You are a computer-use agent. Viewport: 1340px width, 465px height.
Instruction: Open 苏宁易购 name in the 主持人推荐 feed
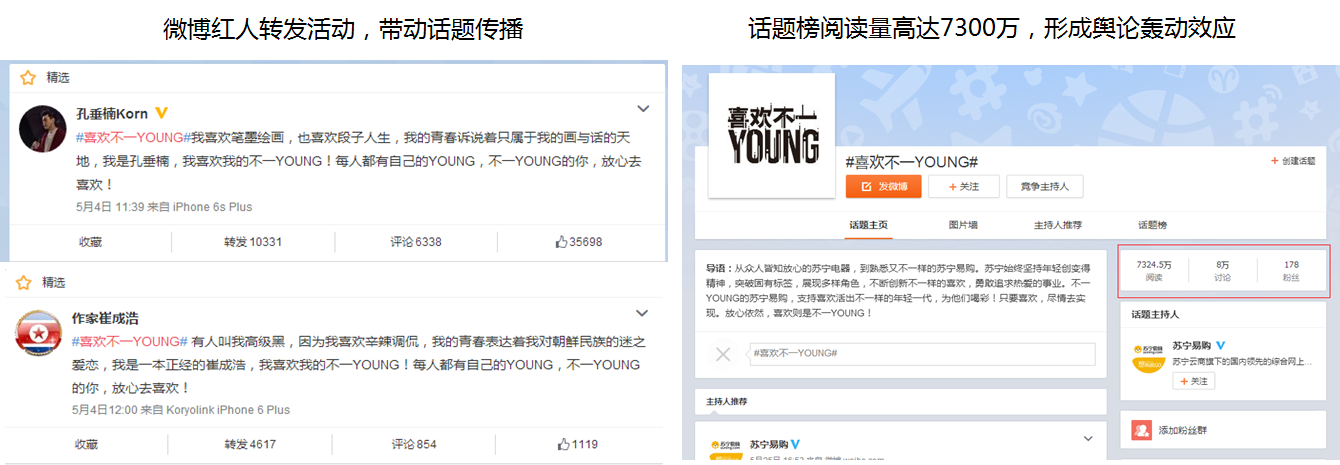tap(769, 443)
